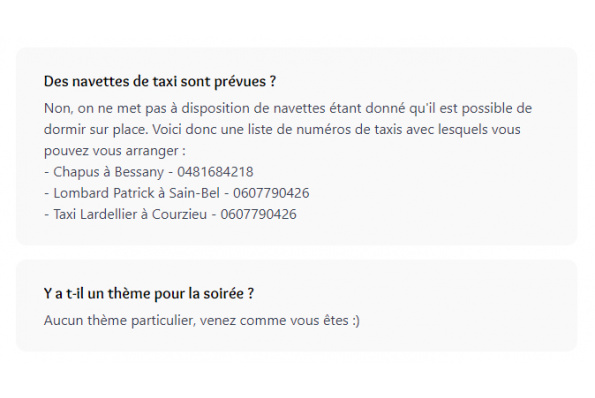Select the Chapus phone number 0481684218

coord(215,172)
